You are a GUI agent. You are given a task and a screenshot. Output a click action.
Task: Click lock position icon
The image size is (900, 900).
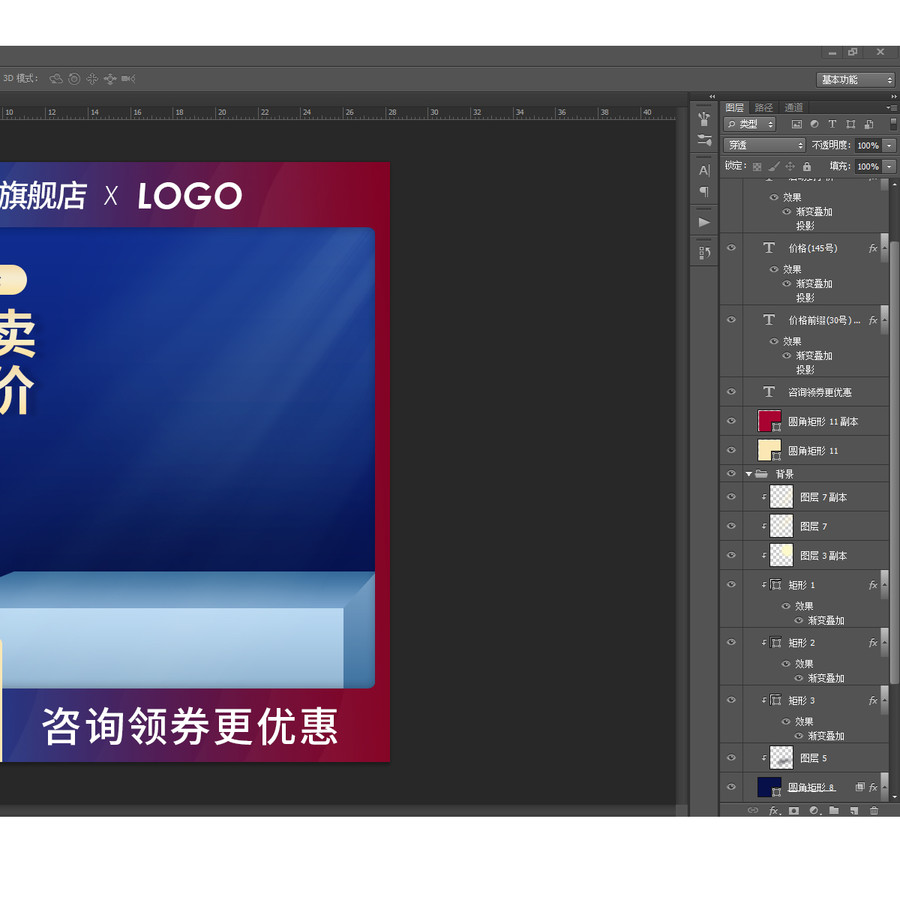pyautogui.click(x=790, y=166)
